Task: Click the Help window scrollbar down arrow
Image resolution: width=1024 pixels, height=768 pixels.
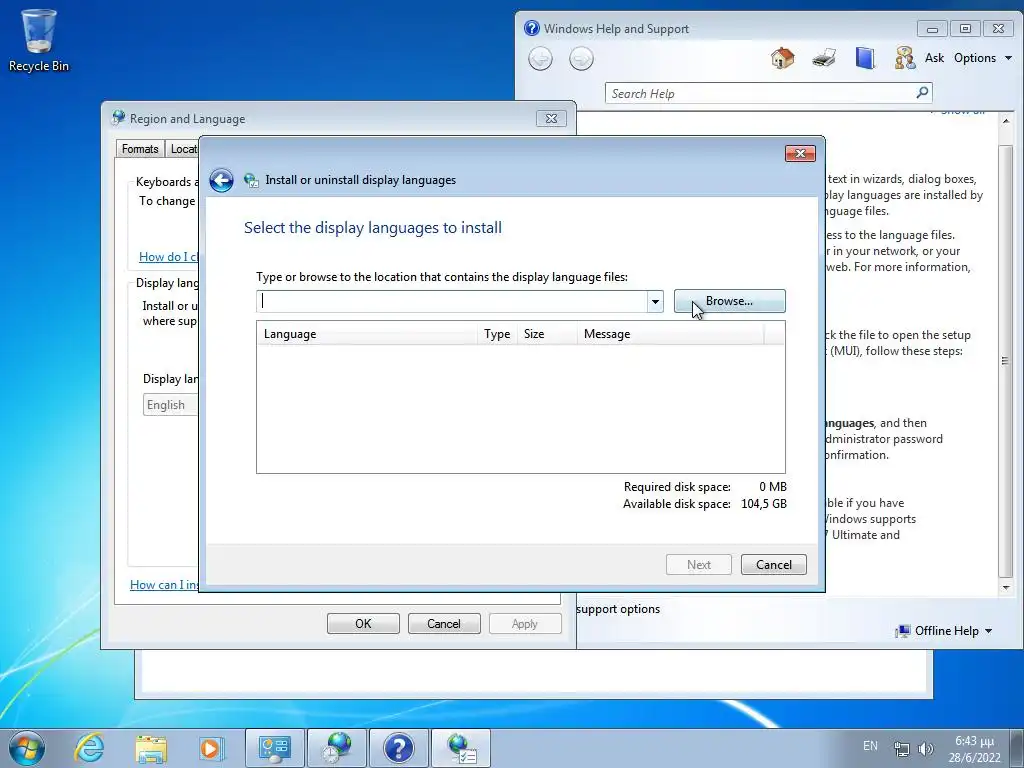Action: [x=1006, y=588]
